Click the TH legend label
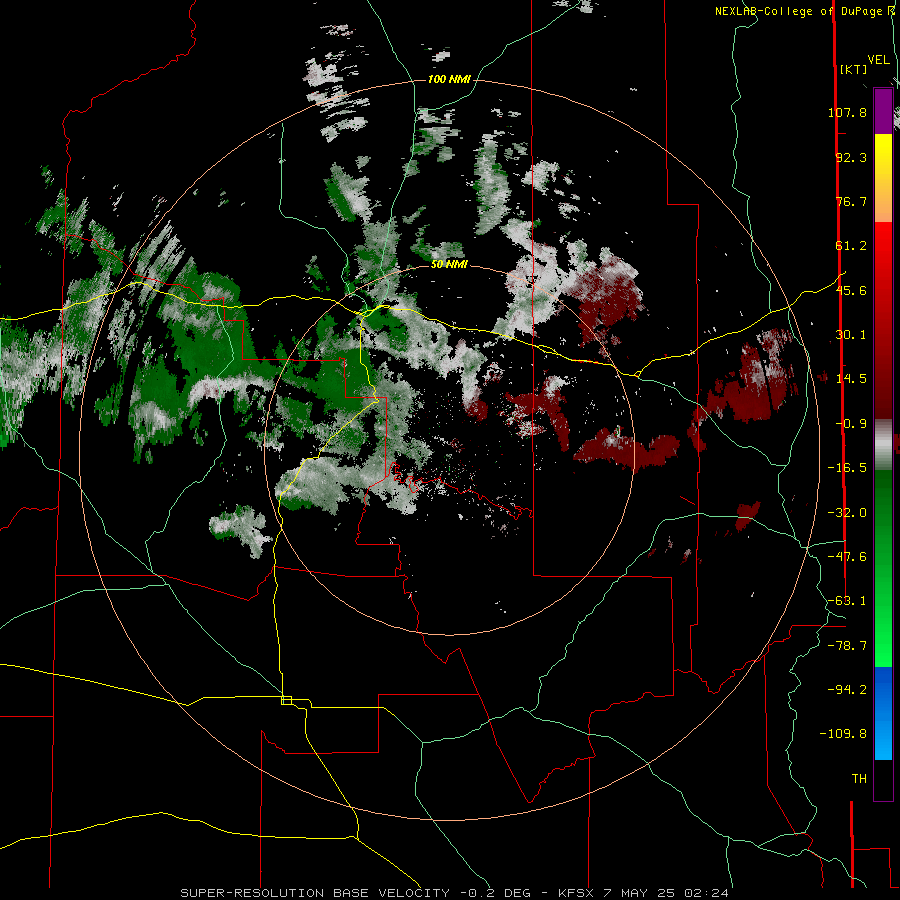 tap(859, 779)
